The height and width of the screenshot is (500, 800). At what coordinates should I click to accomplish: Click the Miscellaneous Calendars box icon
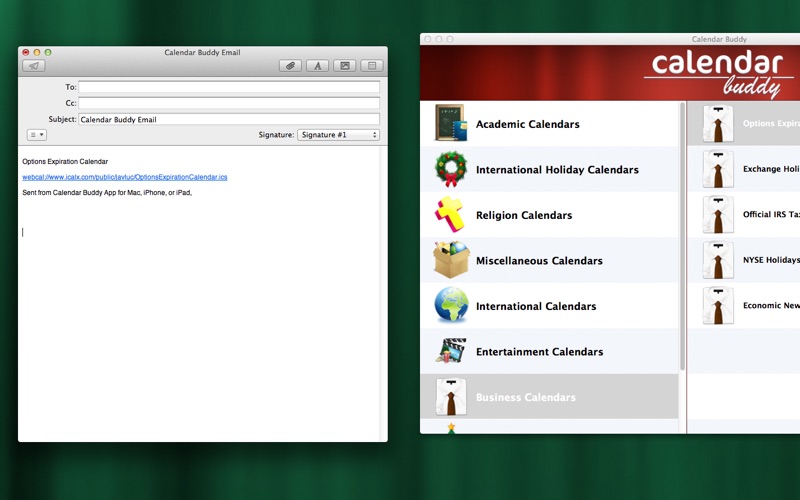451,260
